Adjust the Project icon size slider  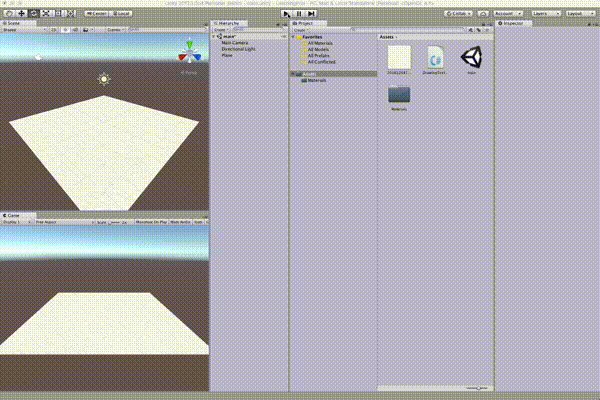click(477, 388)
